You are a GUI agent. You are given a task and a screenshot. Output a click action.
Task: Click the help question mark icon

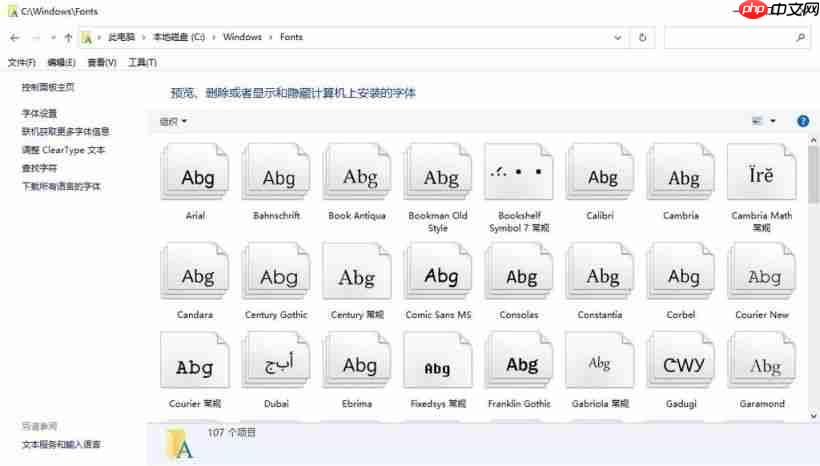tap(803, 121)
